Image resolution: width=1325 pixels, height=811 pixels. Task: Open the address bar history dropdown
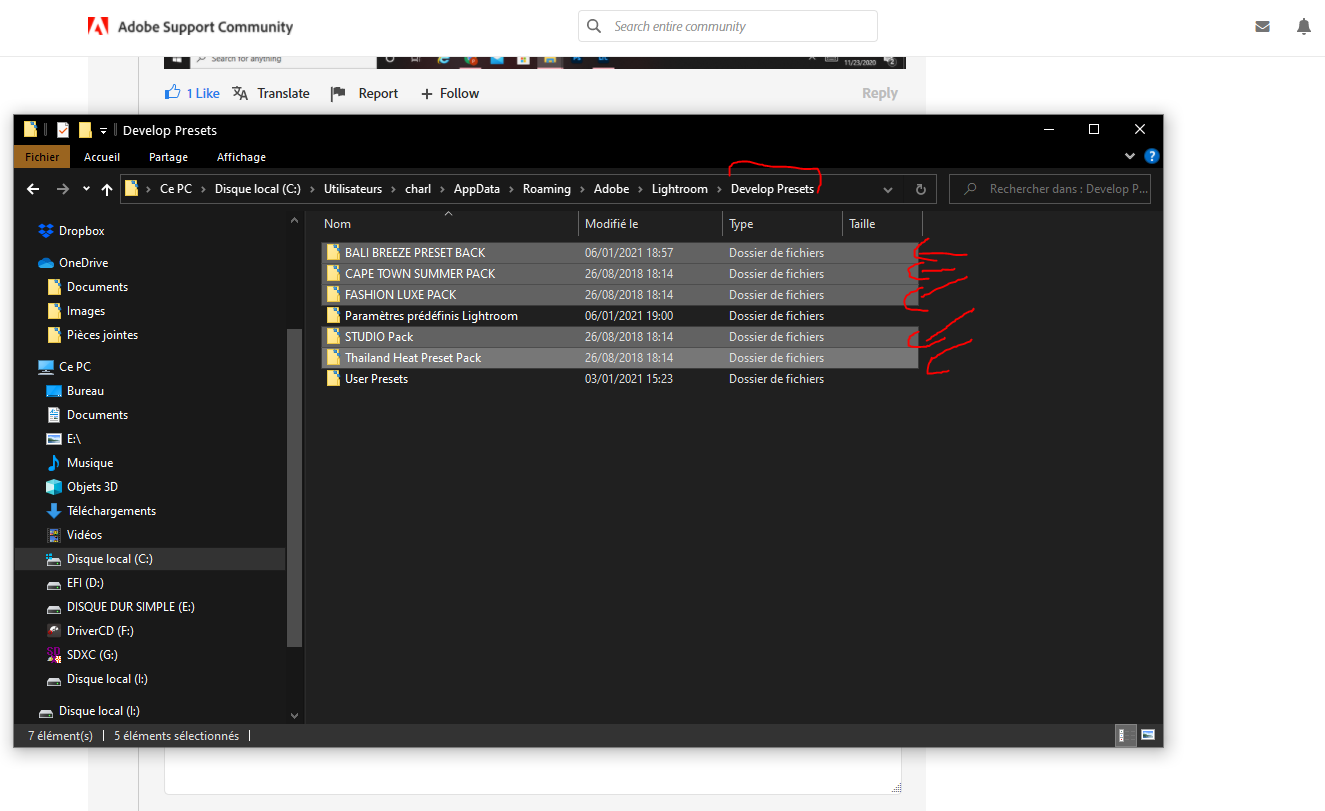pos(888,188)
